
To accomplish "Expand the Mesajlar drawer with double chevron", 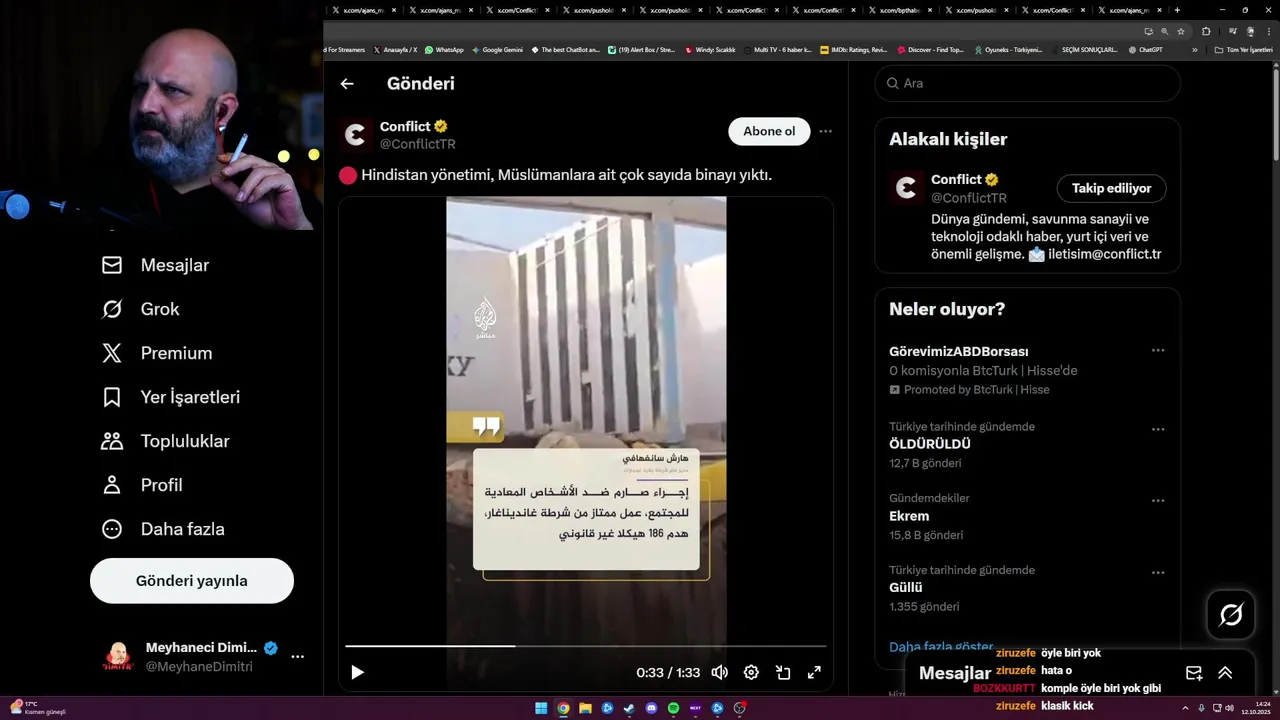I will (x=1225, y=673).
